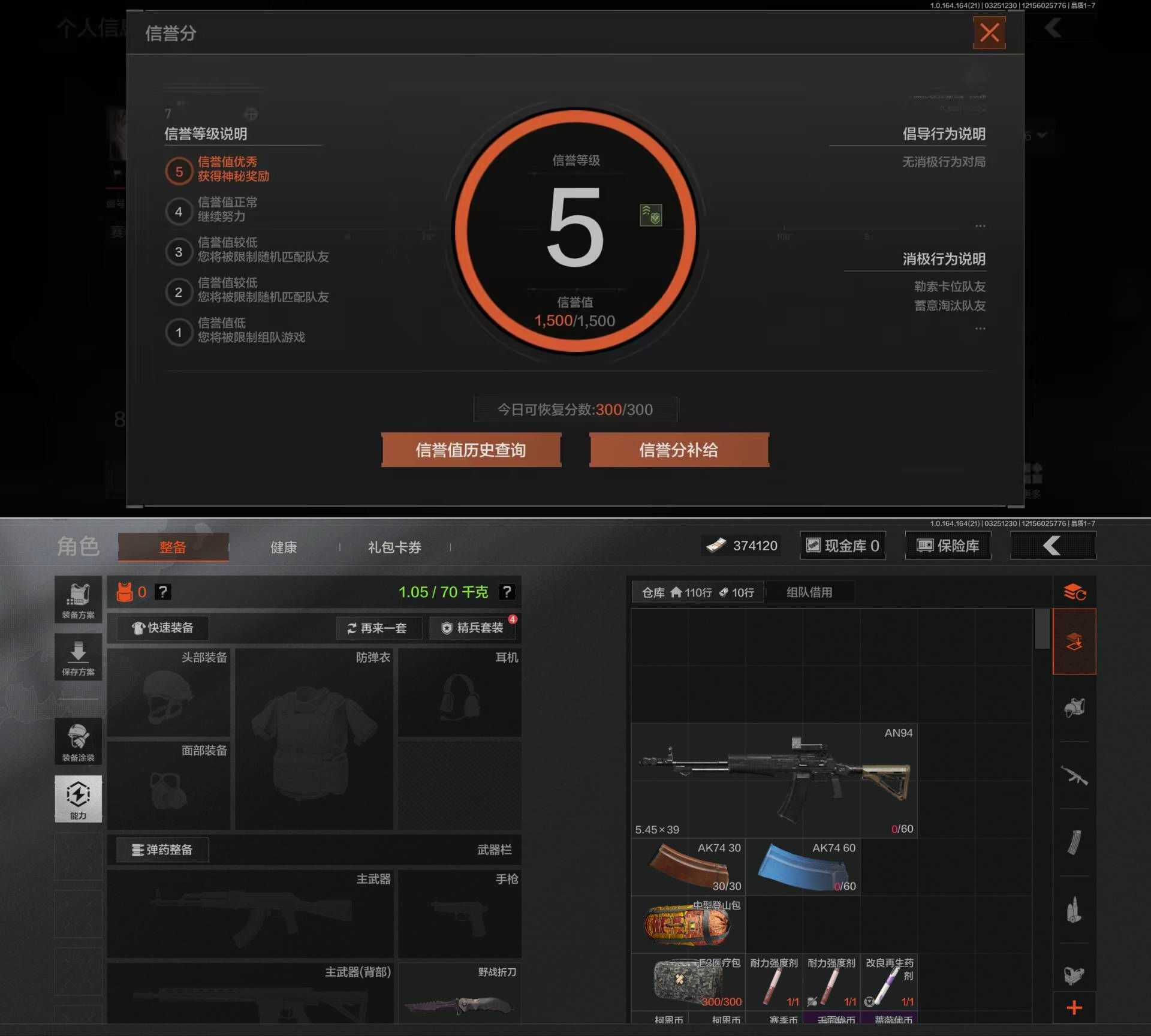Filter inventory by rifle icon

click(1074, 776)
